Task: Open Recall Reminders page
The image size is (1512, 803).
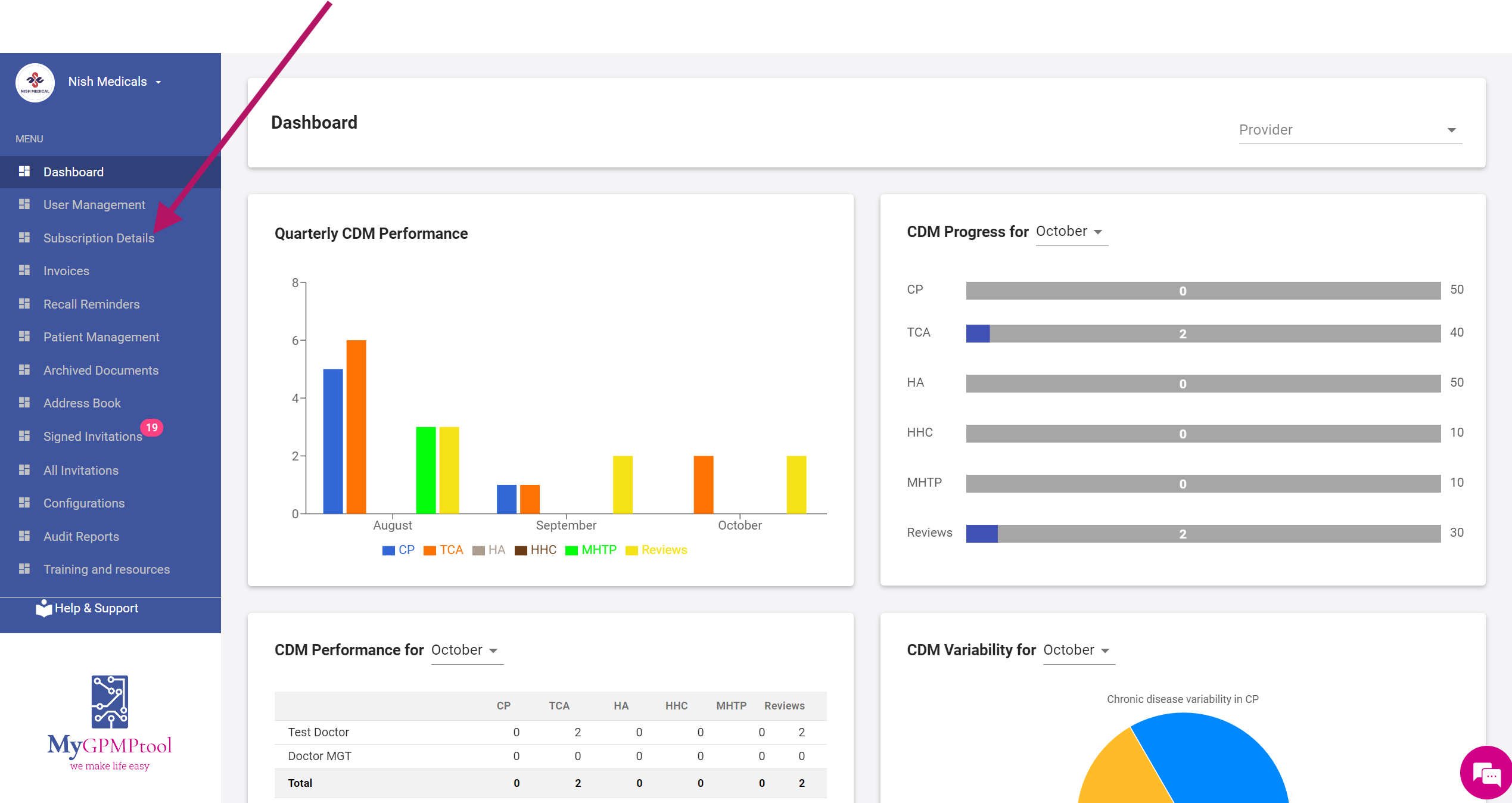Action: tap(110, 304)
